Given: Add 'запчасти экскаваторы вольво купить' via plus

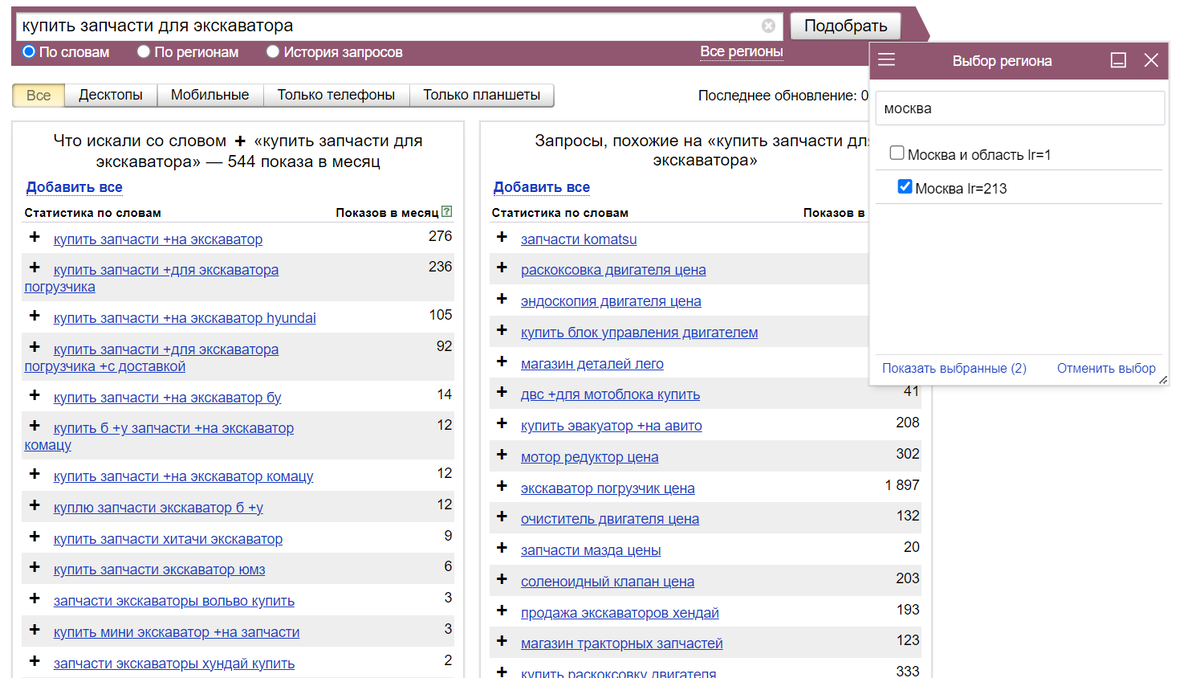Looking at the screenshot, I should pos(35,599).
